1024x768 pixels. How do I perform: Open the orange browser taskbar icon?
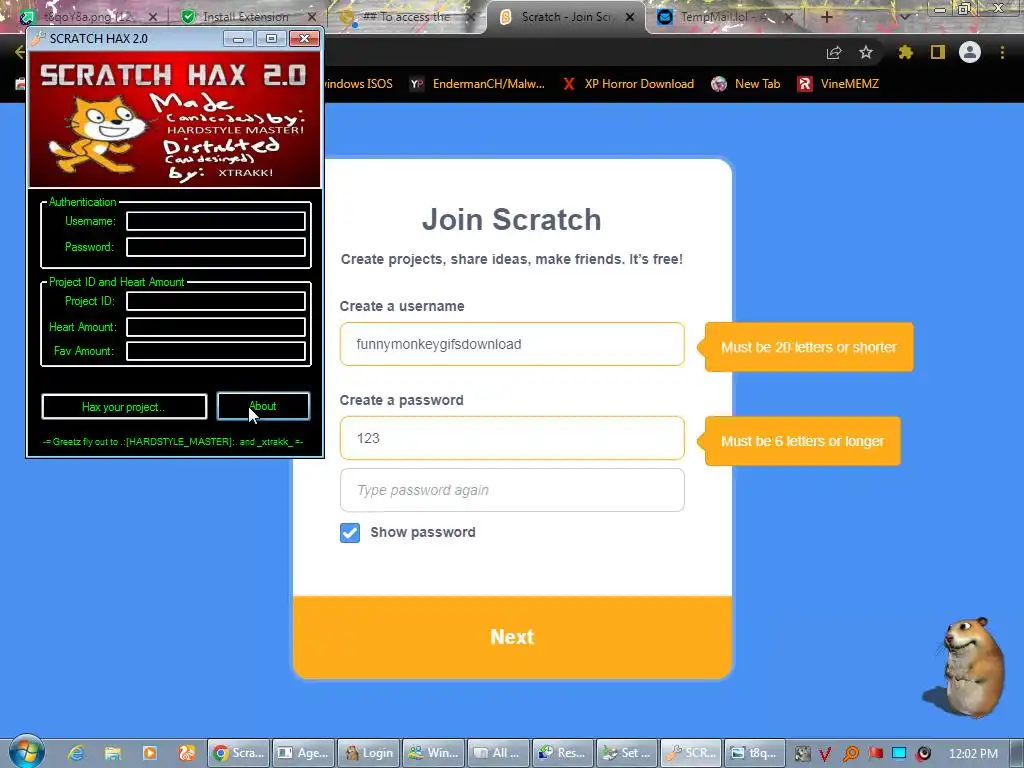click(187, 753)
